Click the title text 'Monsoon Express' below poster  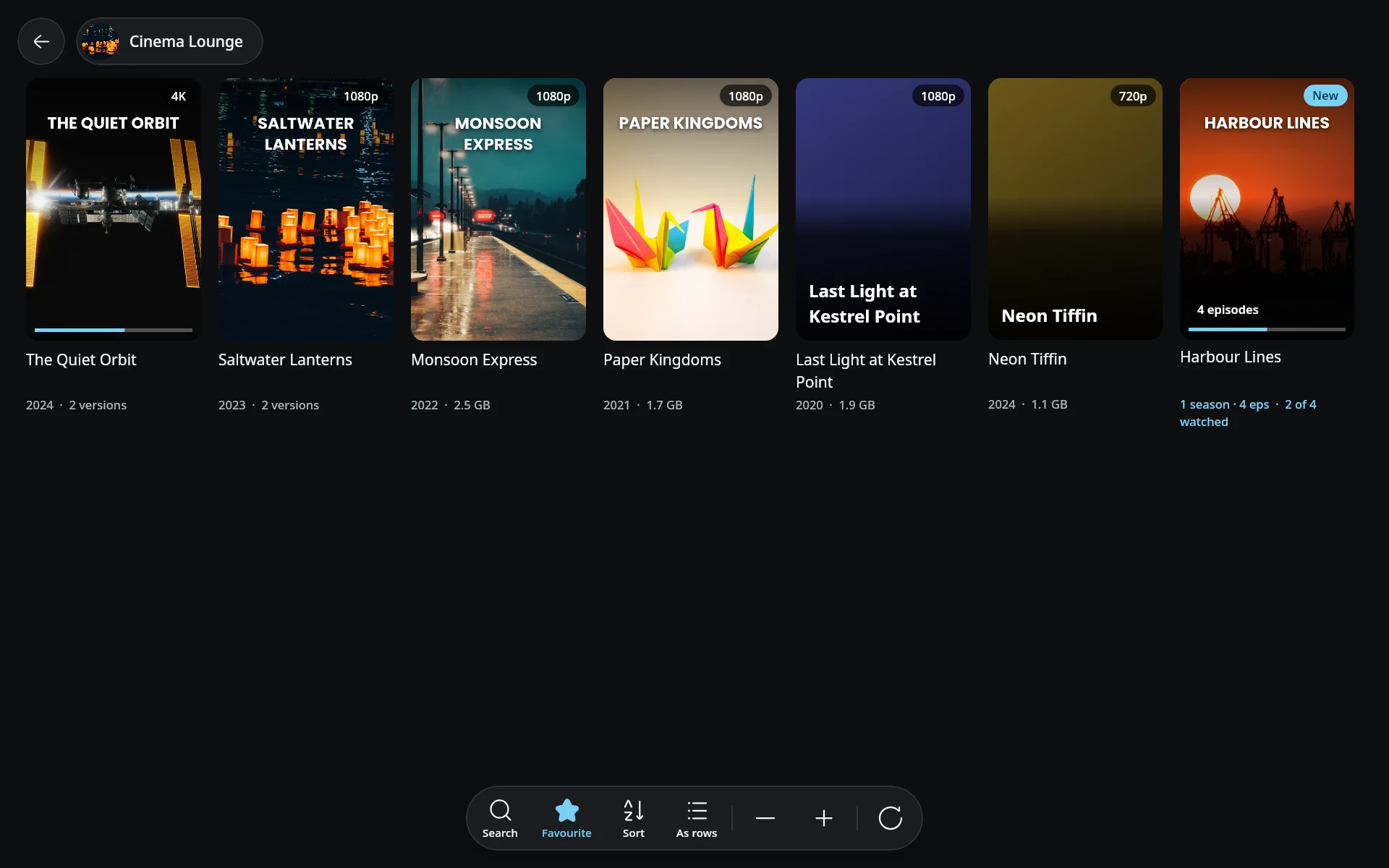[474, 359]
